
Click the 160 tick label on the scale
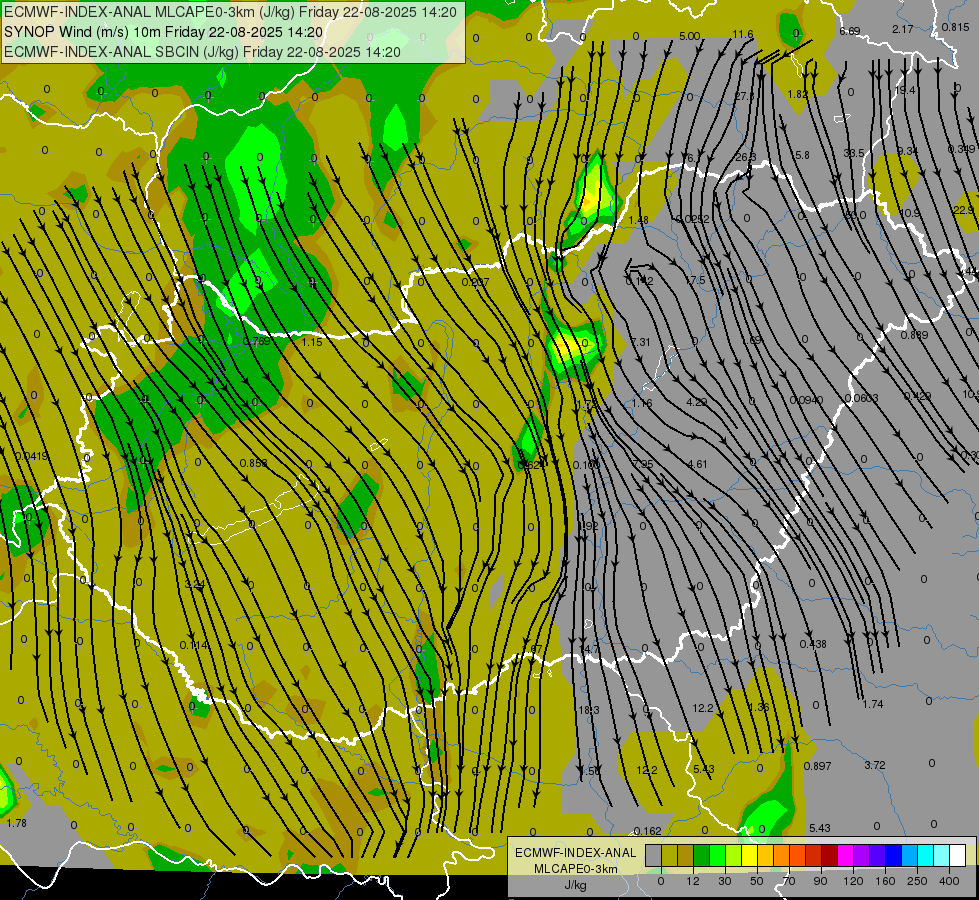point(885,881)
